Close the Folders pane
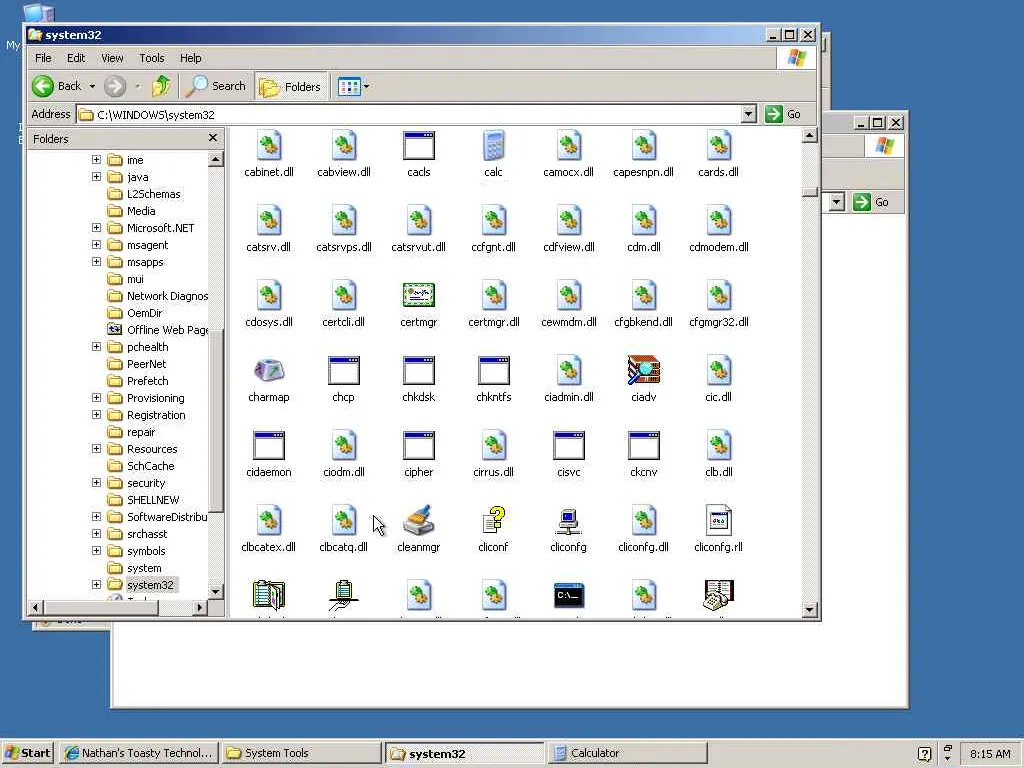Screen dimensions: 1024x768 (212, 138)
